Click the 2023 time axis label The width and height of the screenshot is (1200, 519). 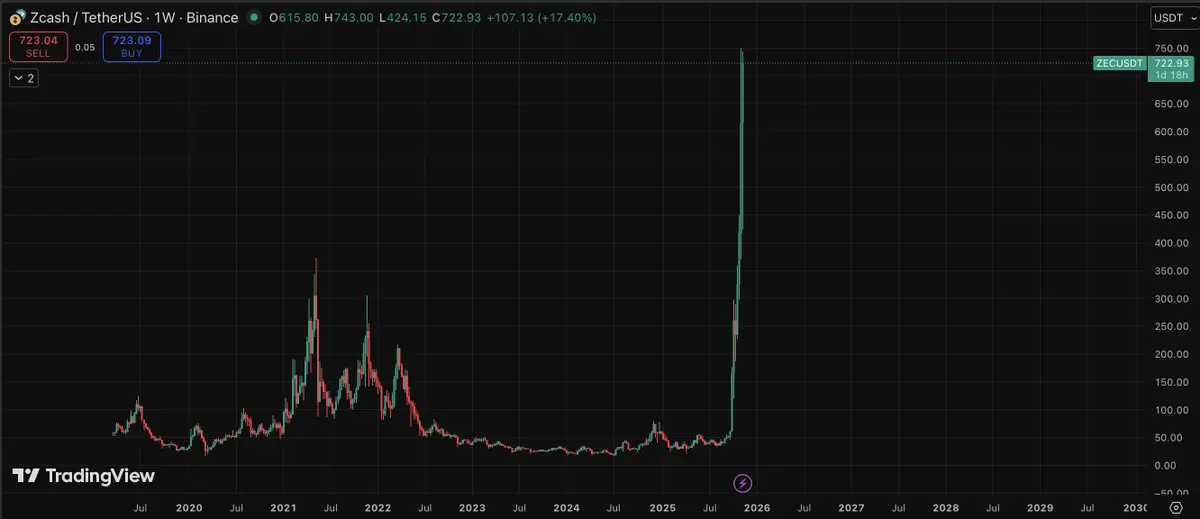472,508
